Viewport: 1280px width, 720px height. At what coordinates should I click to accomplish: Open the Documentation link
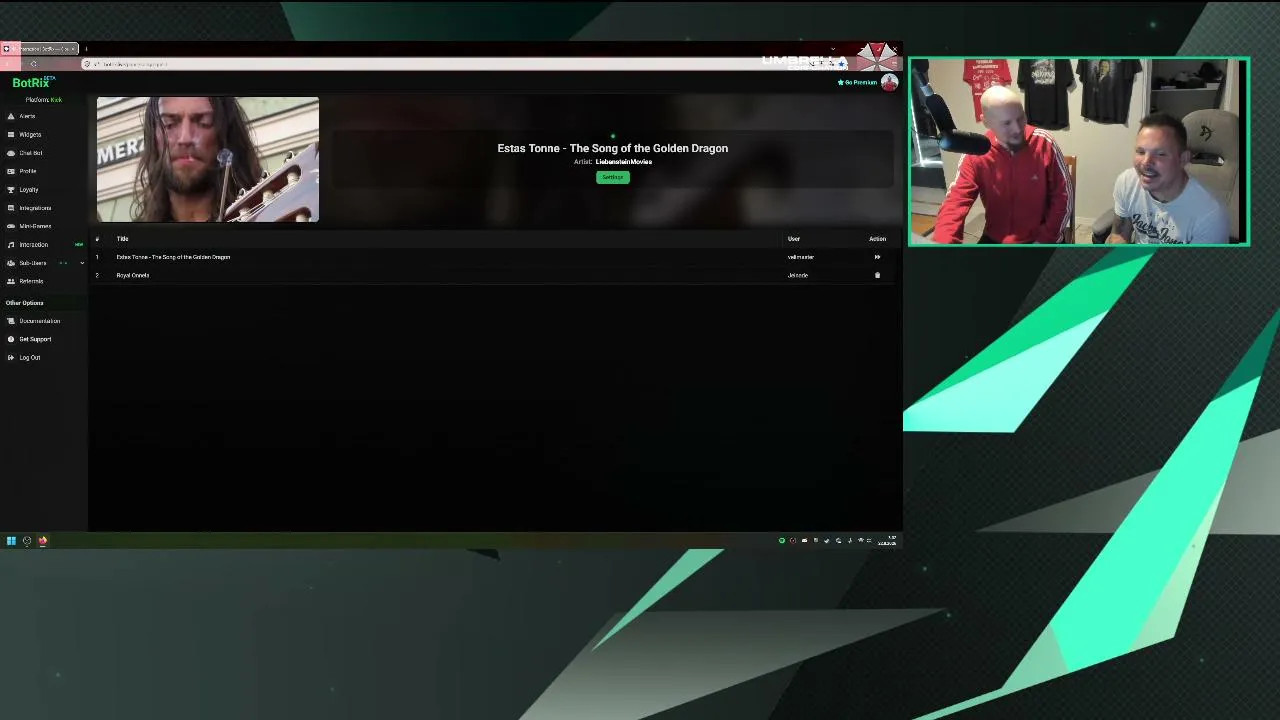pos(39,321)
